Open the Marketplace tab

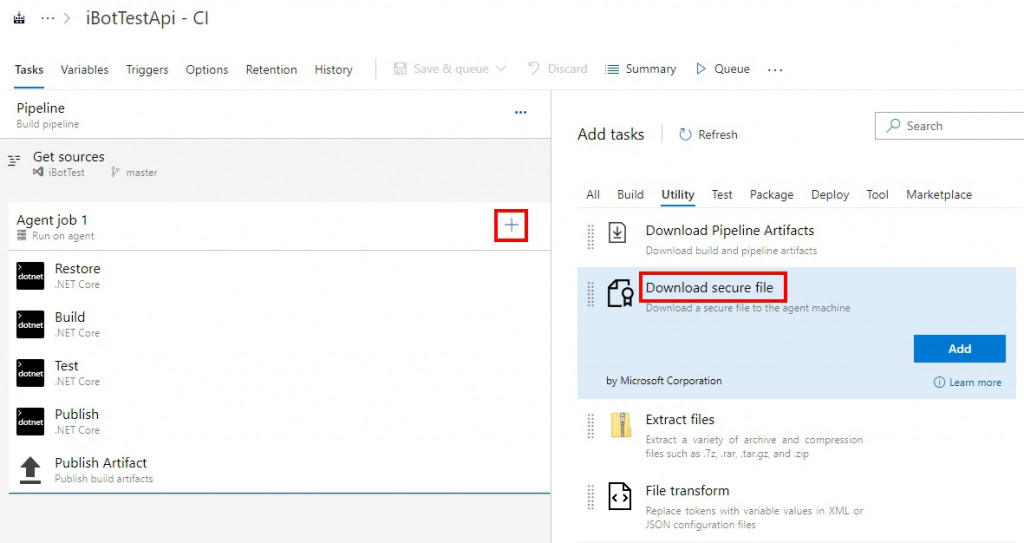pos(938,195)
